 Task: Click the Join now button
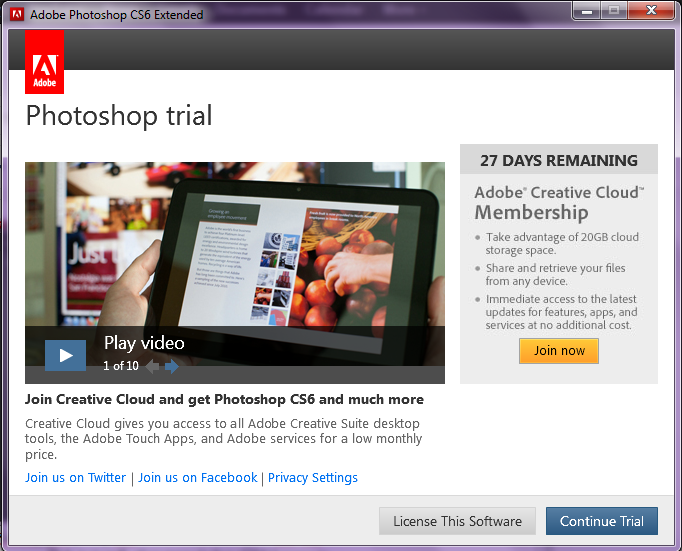[559, 351]
